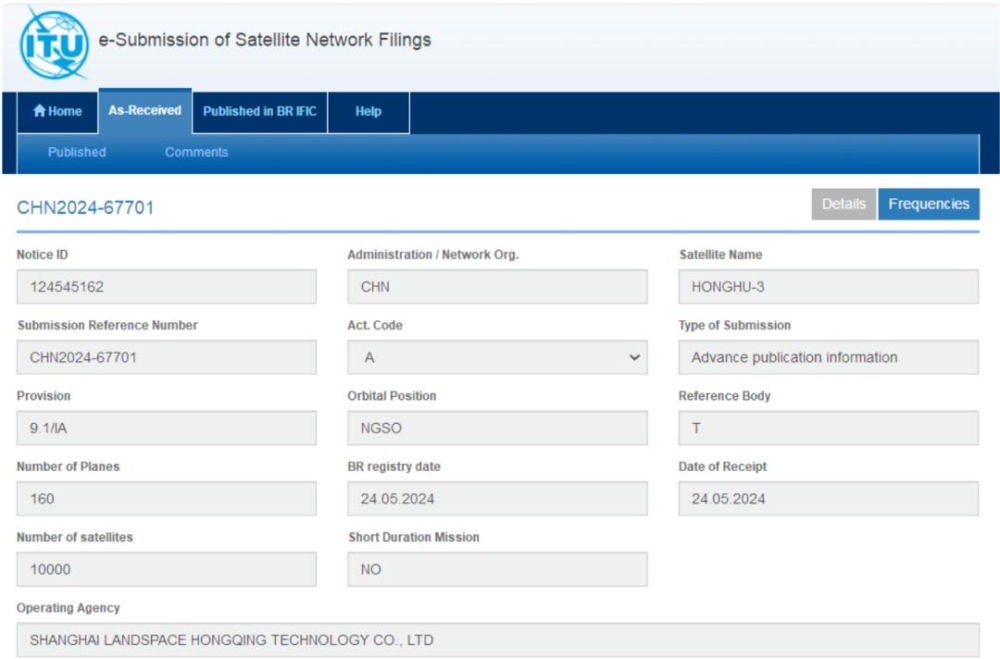Click the Details button
1000x659 pixels.
point(843,204)
